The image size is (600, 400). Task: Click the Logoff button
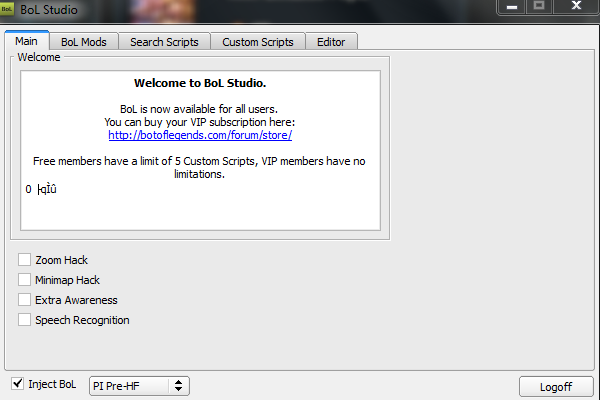point(556,387)
